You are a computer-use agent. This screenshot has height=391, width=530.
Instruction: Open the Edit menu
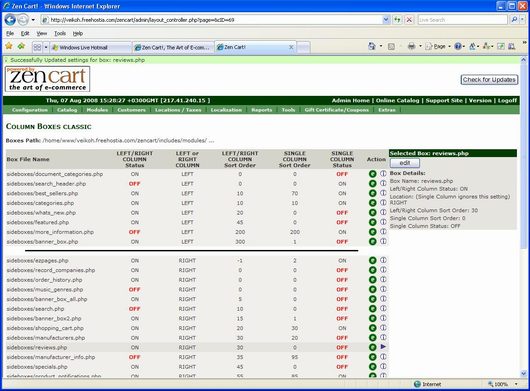click(x=25, y=33)
